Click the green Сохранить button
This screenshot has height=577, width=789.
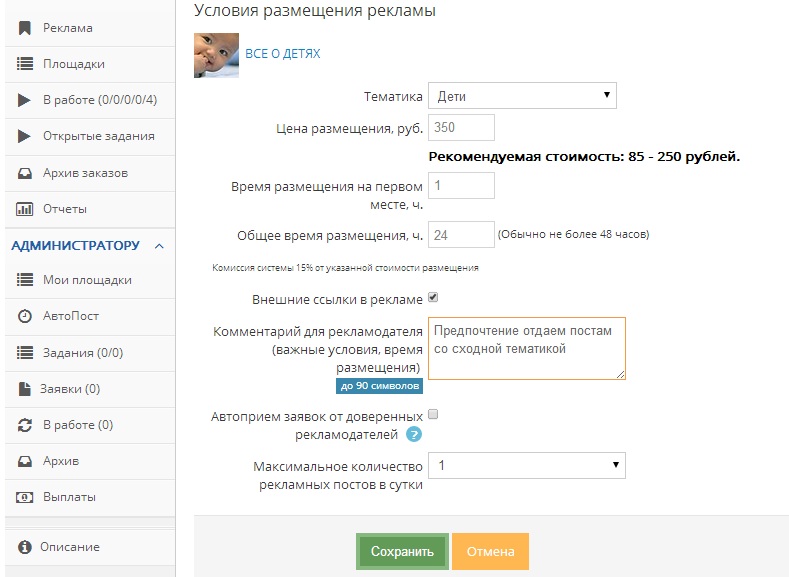(402, 551)
